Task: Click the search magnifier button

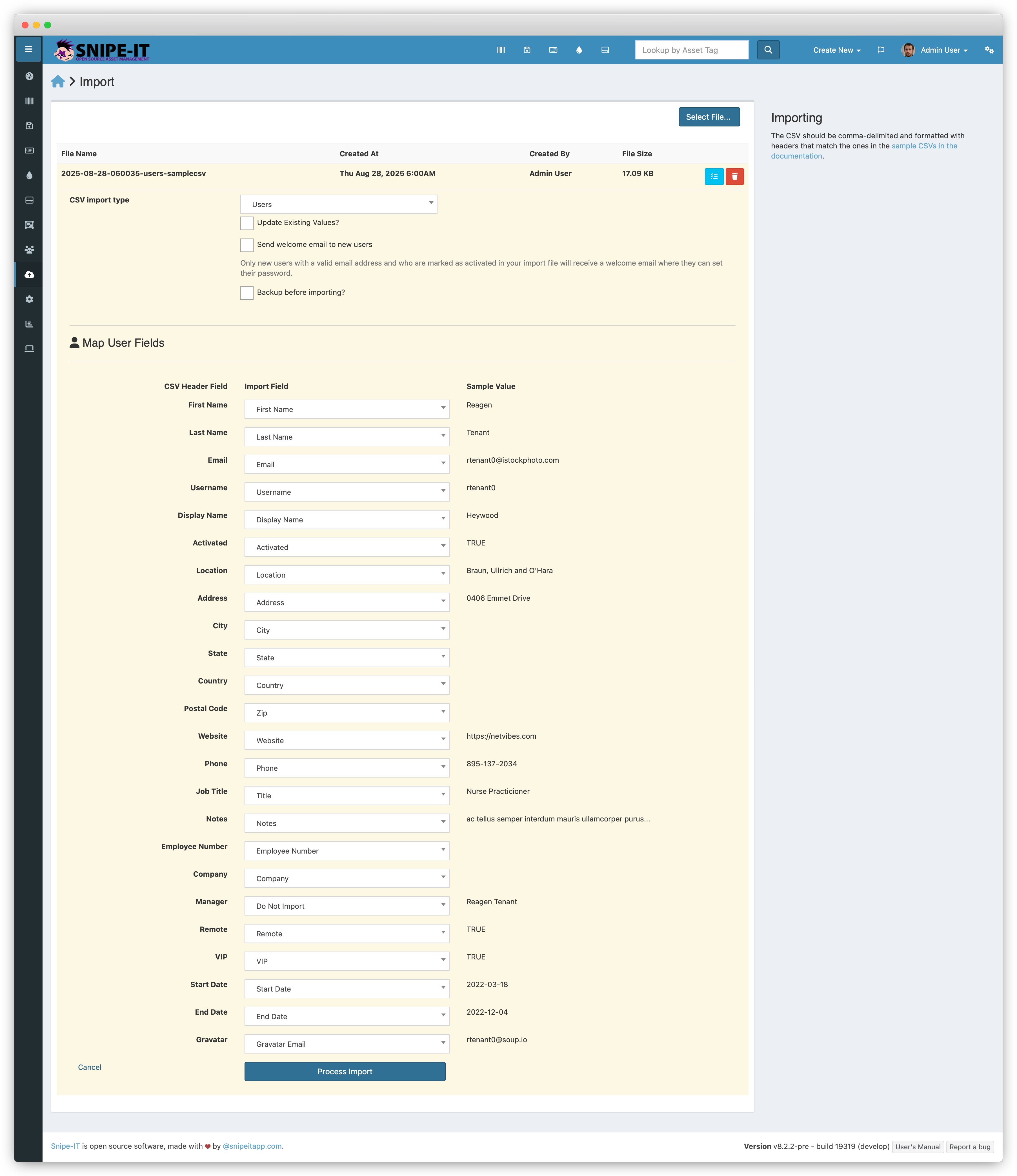Action: pos(768,50)
